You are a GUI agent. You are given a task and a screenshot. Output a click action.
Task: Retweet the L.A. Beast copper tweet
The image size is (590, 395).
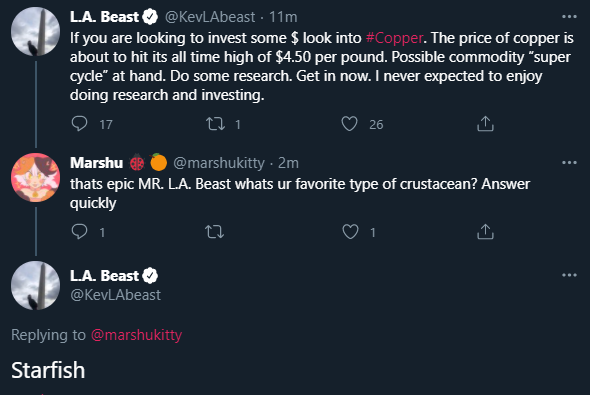tap(215, 124)
